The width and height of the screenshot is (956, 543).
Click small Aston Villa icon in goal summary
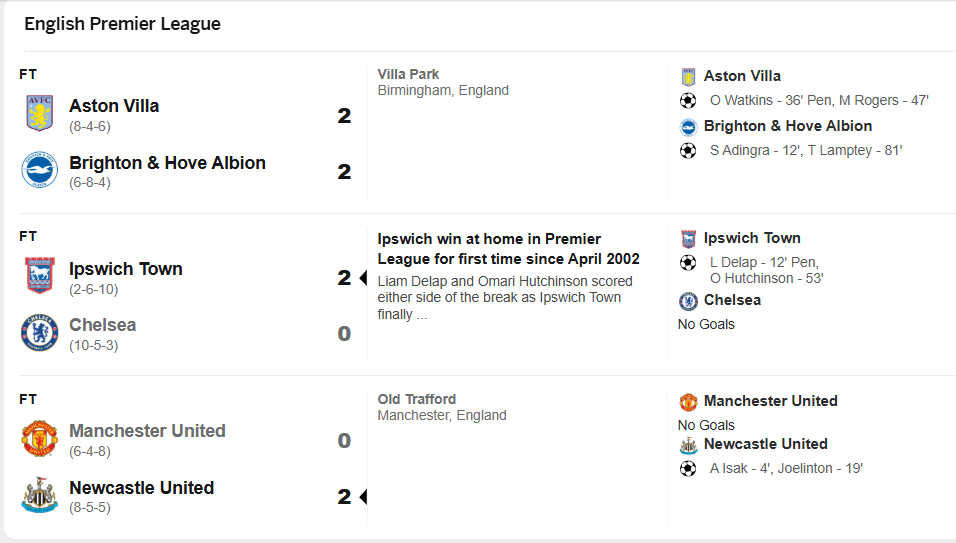click(x=688, y=77)
